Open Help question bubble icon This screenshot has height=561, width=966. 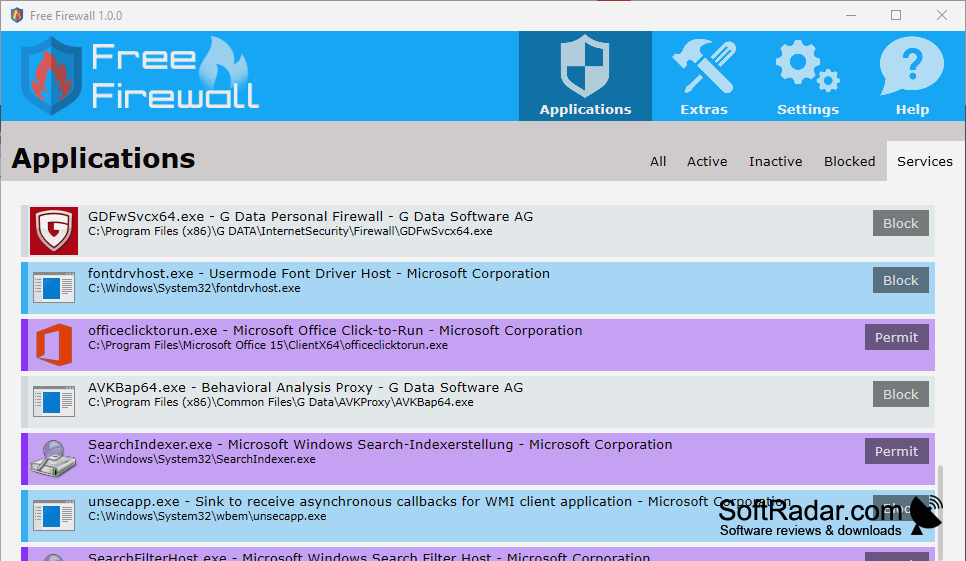tap(912, 76)
